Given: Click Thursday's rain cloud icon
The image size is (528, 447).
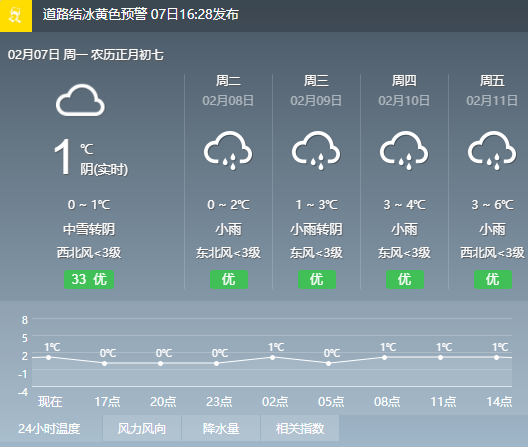Looking at the screenshot, I should (404, 150).
